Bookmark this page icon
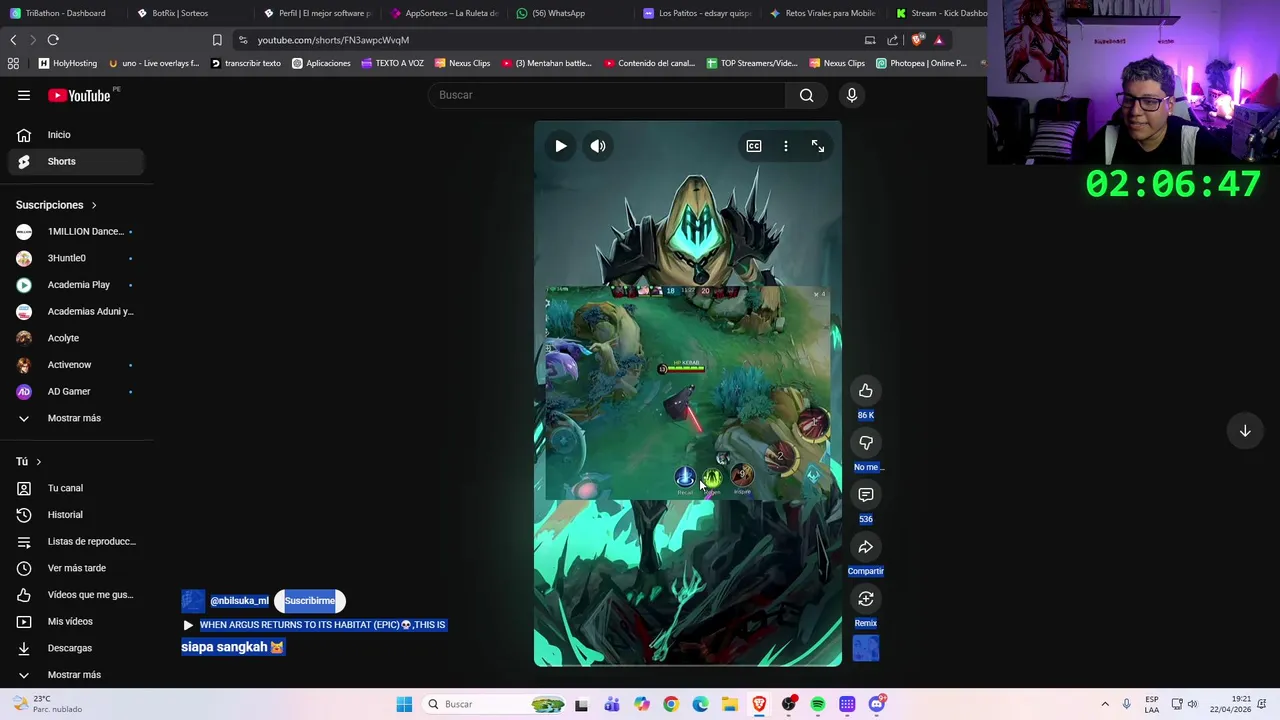1280x720 pixels. [x=217, y=40]
